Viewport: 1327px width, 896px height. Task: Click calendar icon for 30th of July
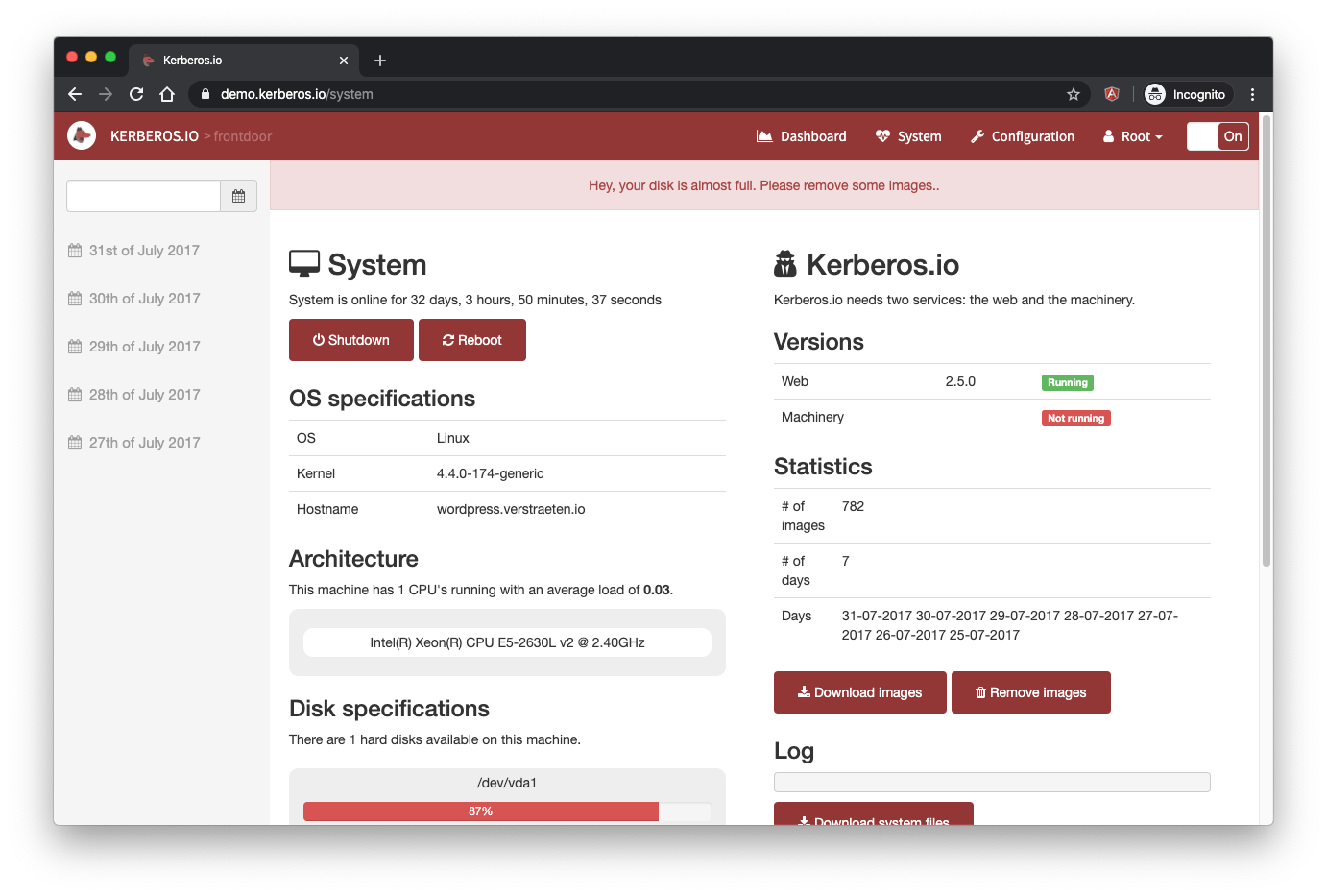tap(75, 299)
